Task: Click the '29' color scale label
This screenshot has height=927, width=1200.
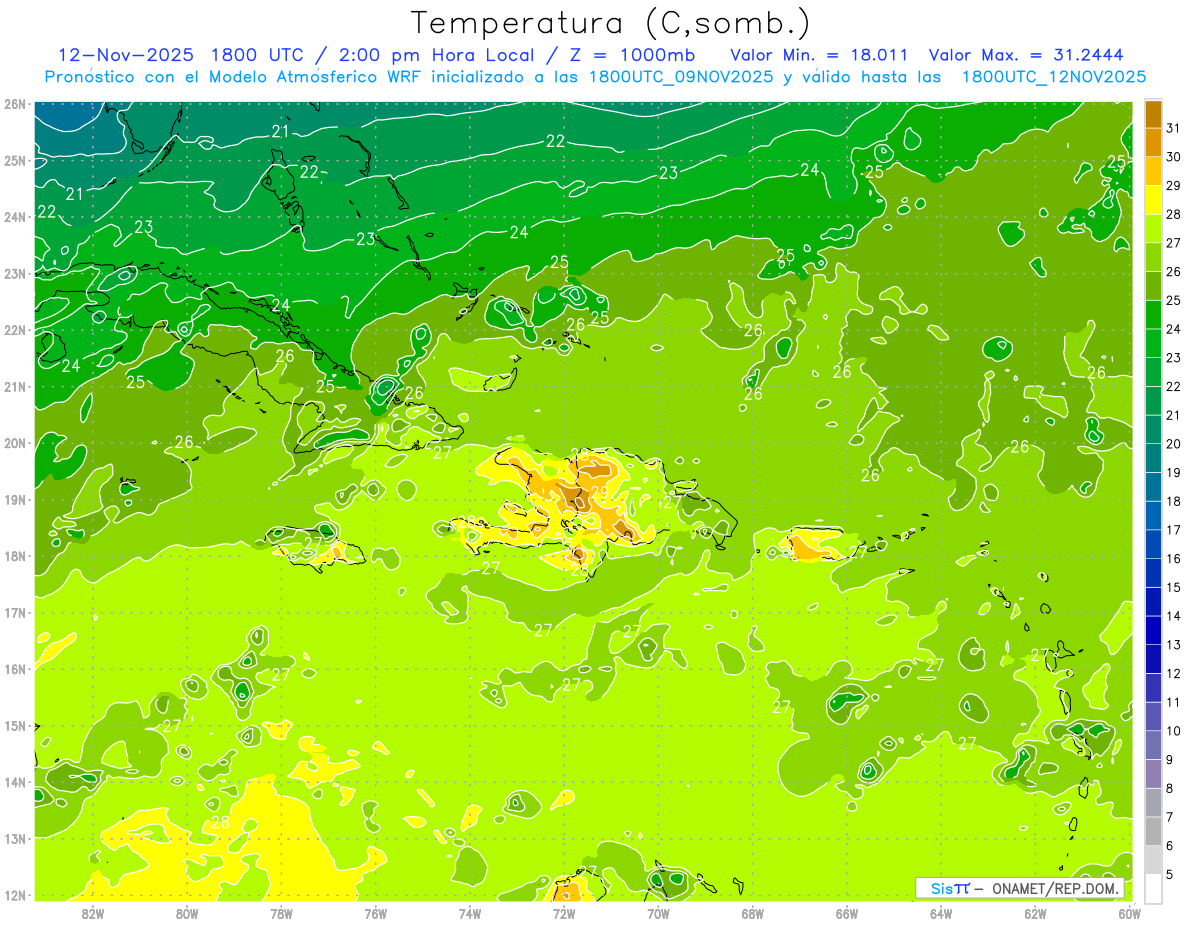Action: 1173,185
